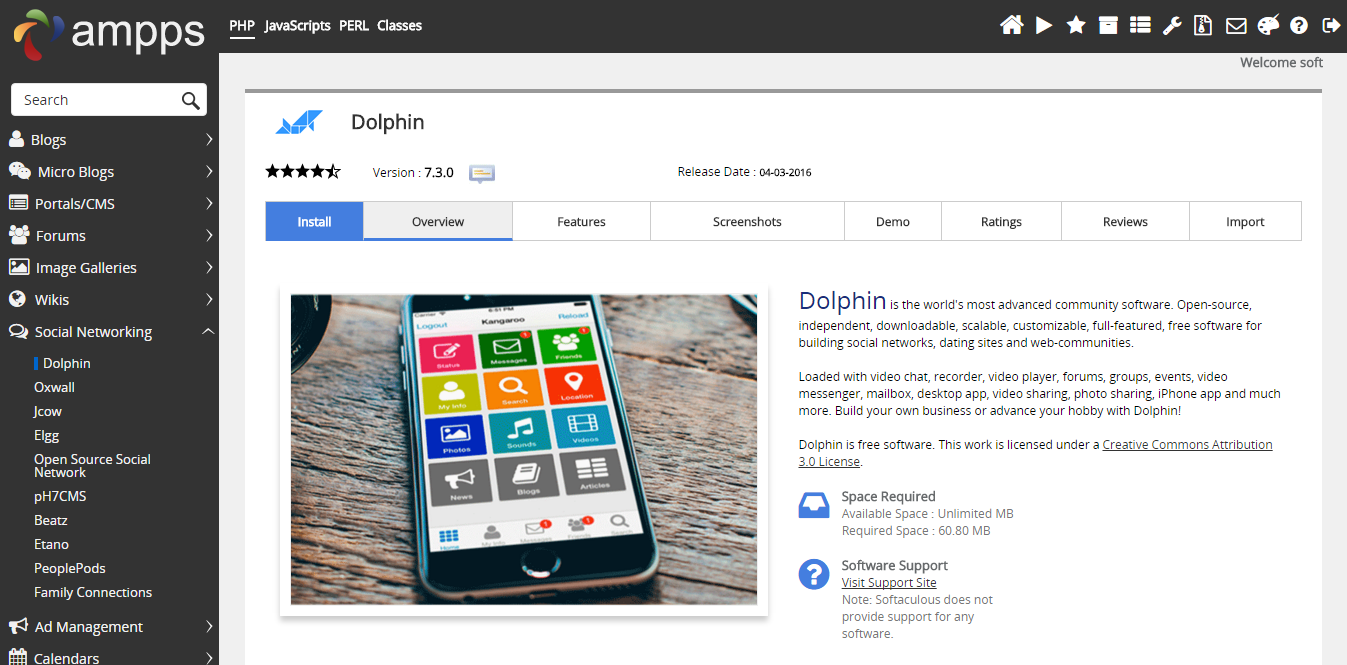Switch to the PHP scripts menu
The width and height of the screenshot is (1347, 665).
[241, 26]
